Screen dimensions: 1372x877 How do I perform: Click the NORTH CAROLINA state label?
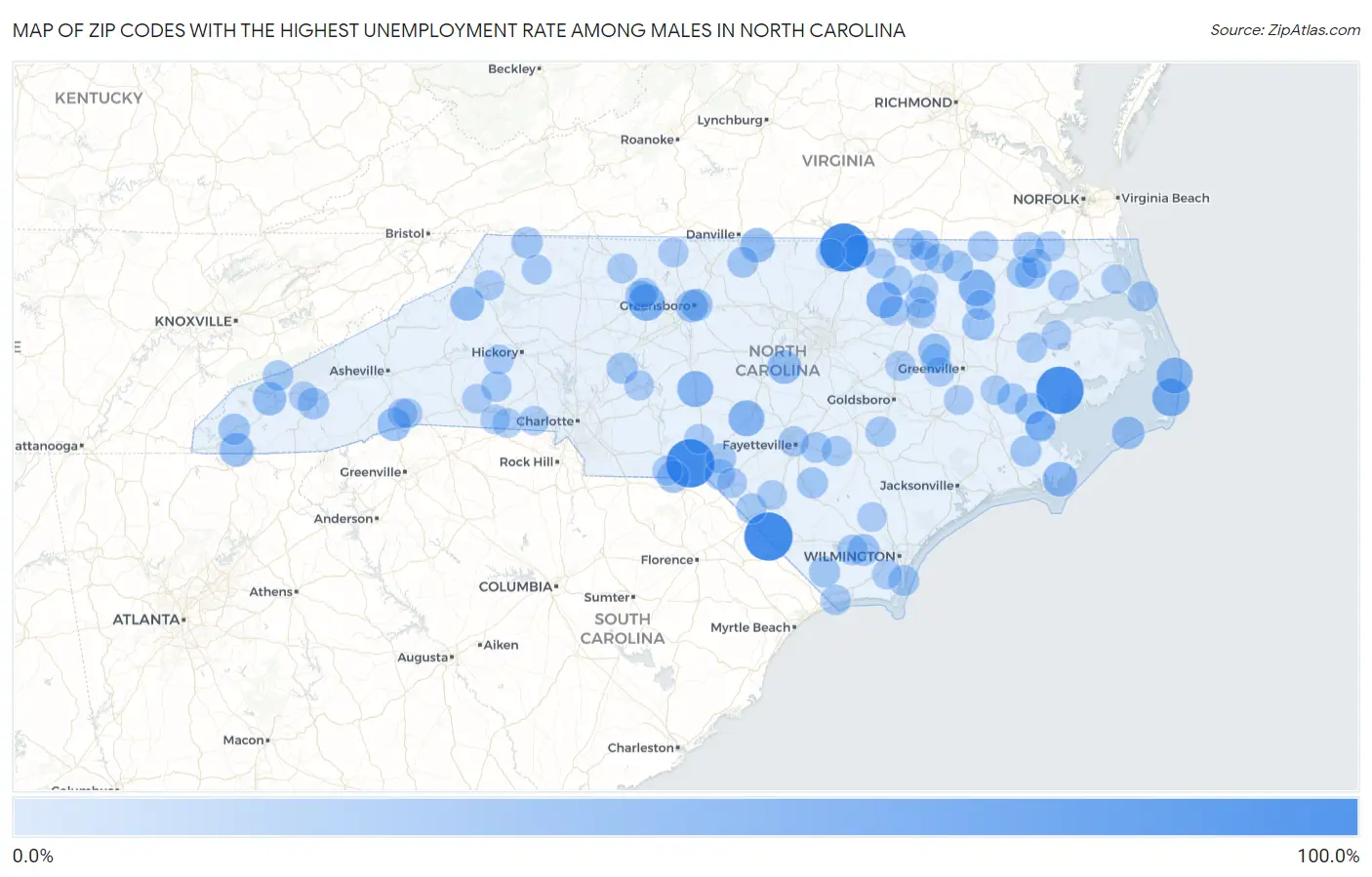[x=778, y=360]
